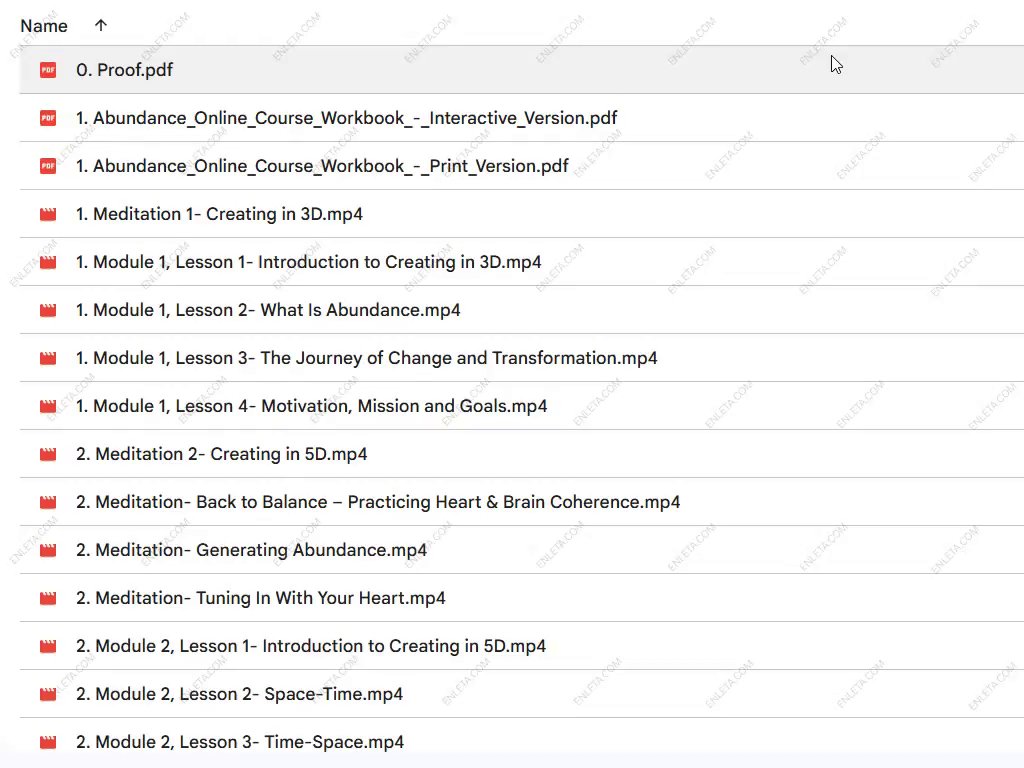
Task: Open The Journey of Change and Transformation video
Action: coord(366,358)
